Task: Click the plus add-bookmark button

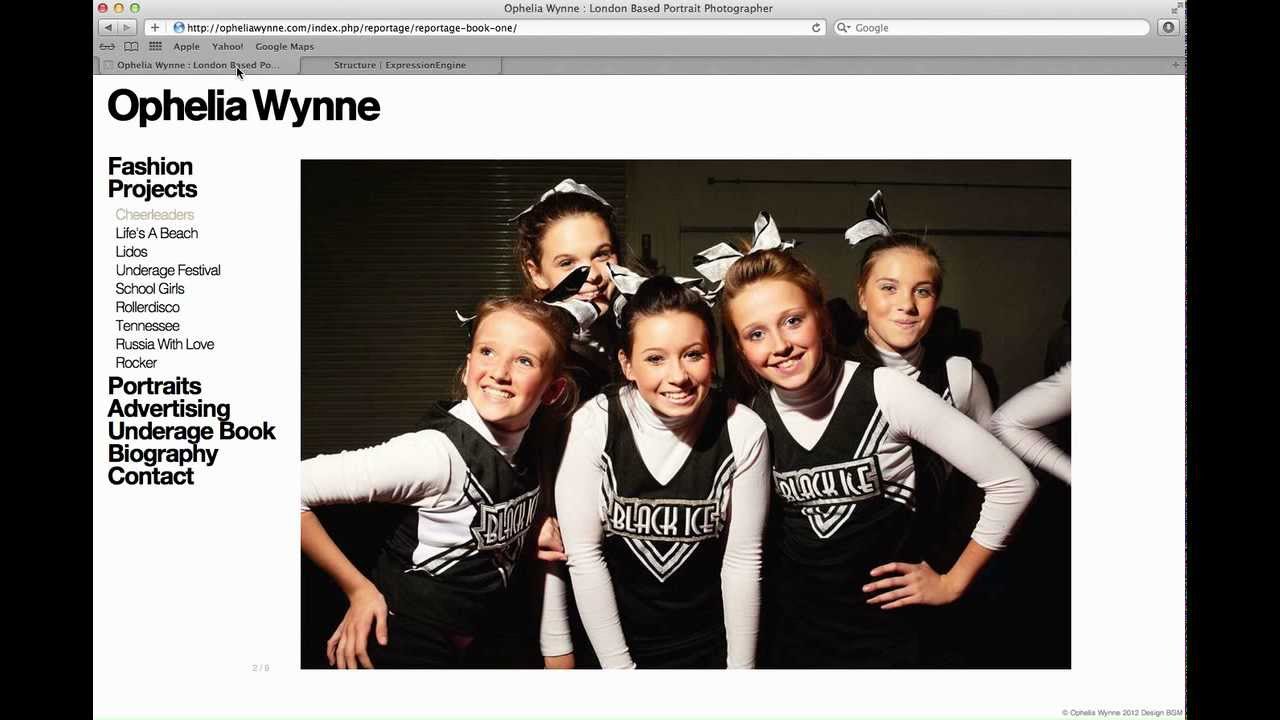Action: pyautogui.click(x=154, y=28)
